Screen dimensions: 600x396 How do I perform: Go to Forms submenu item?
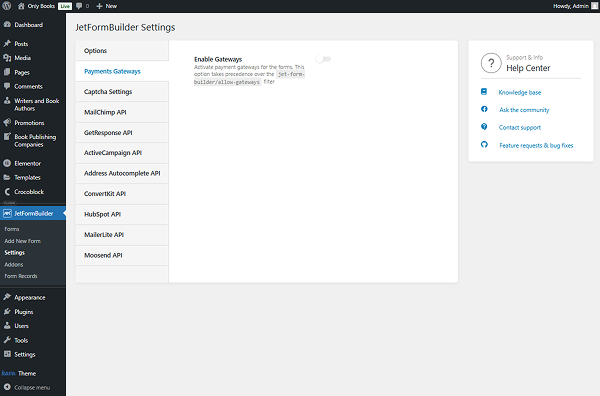click(12, 229)
